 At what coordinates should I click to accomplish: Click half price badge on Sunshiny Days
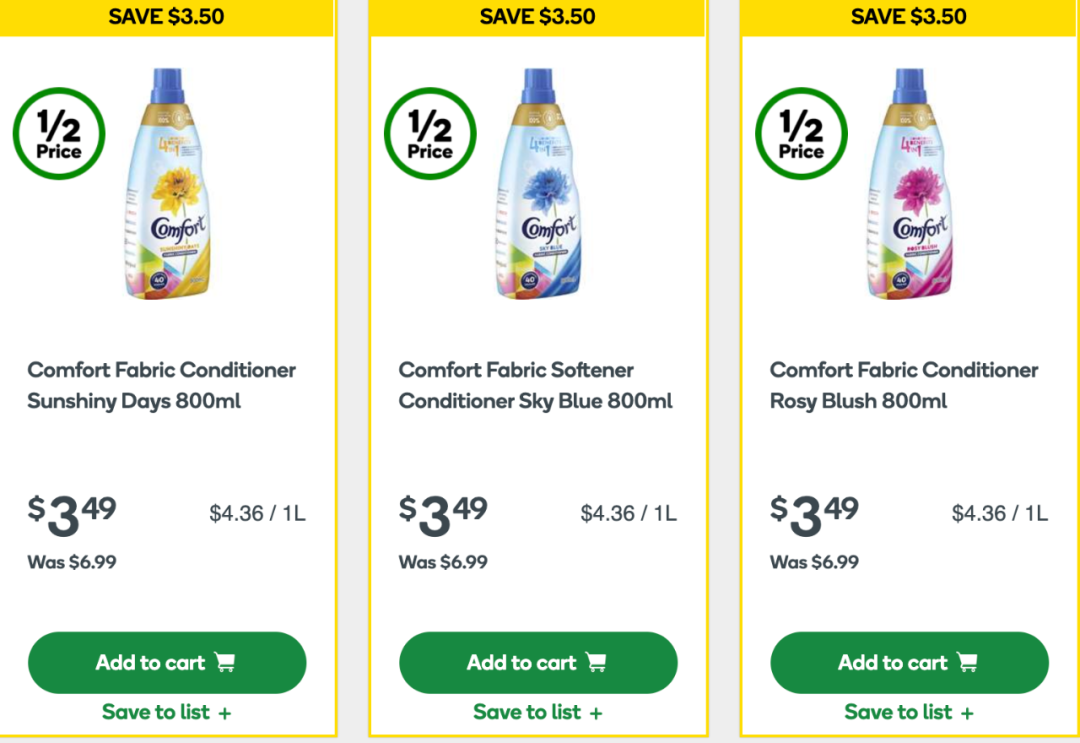click(x=59, y=134)
